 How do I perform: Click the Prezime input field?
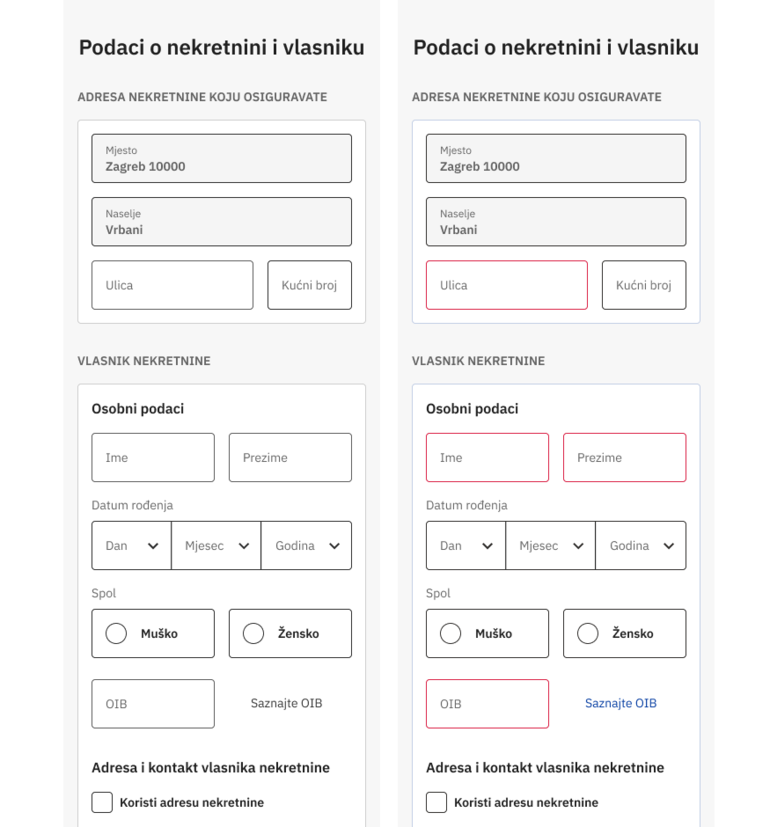point(289,457)
